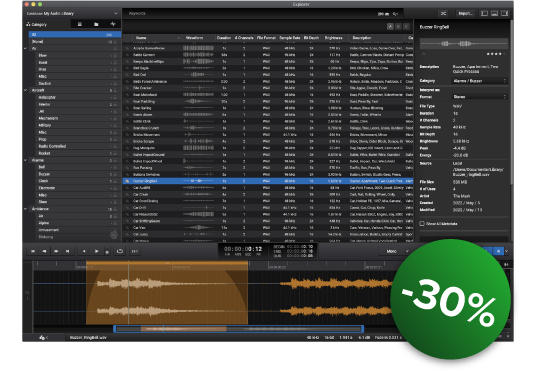The width and height of the screenshot is (536, 372).
Task: Click the Buzzer RingBell waveform thumbnail in the inspector
Action: (464, 43)
